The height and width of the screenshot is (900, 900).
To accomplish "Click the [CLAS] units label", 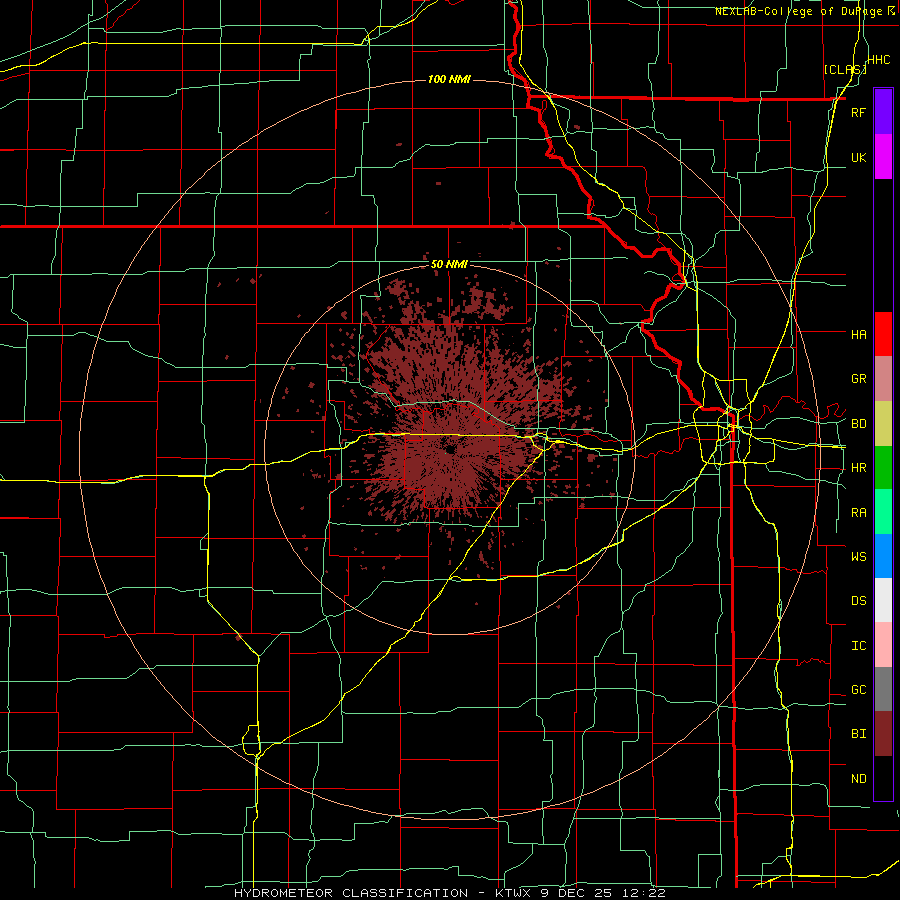I will [x=845, y=70].
